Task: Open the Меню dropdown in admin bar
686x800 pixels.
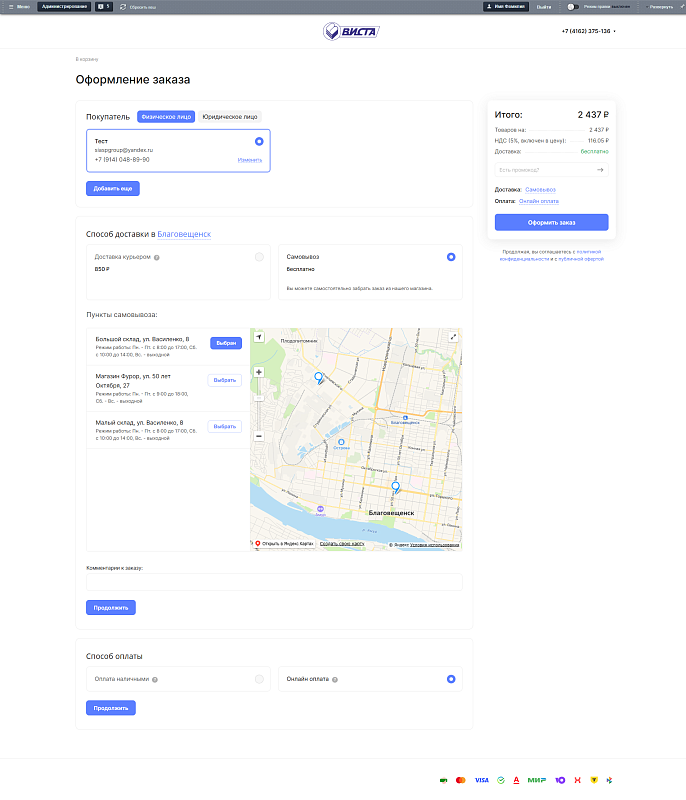Action: point(18,6)
